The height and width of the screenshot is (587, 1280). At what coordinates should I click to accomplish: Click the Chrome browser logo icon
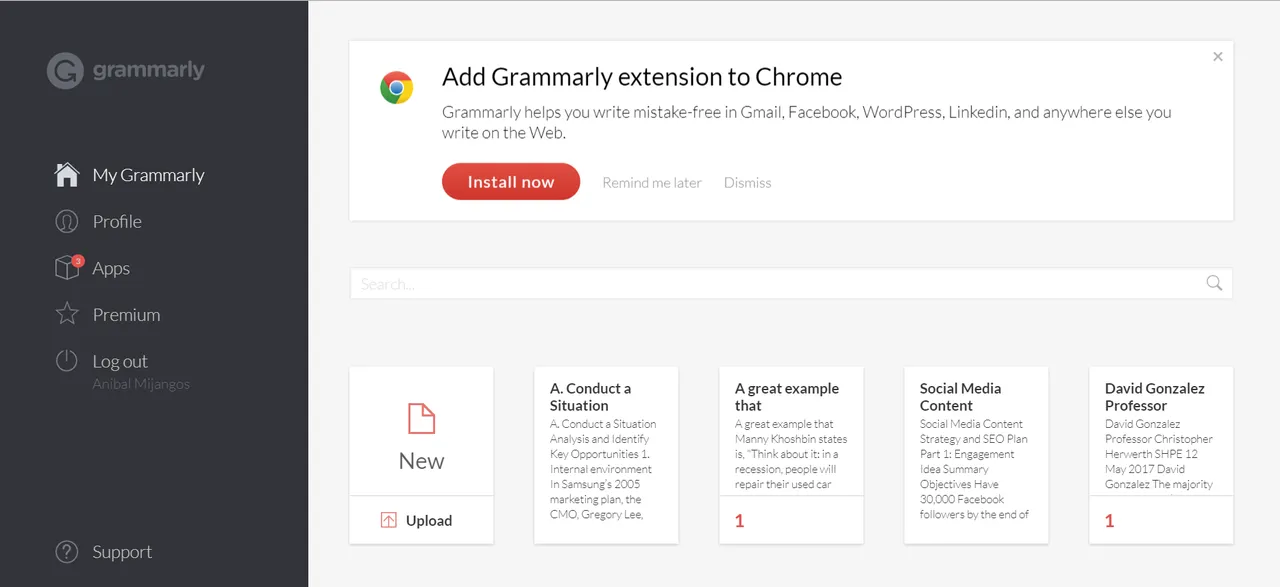pyautogui.click(x=397, y=88)
